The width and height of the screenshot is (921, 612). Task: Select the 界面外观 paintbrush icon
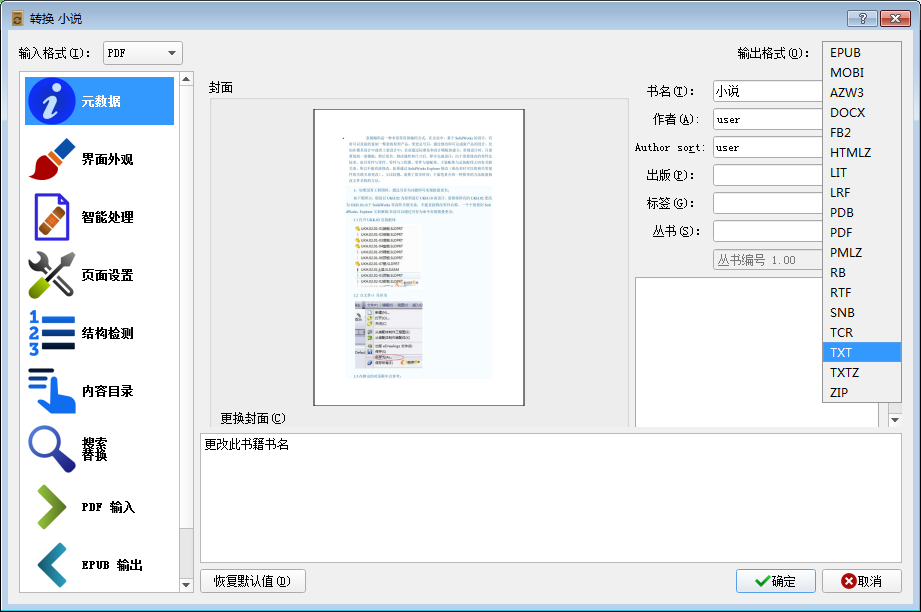coord(52,159)
